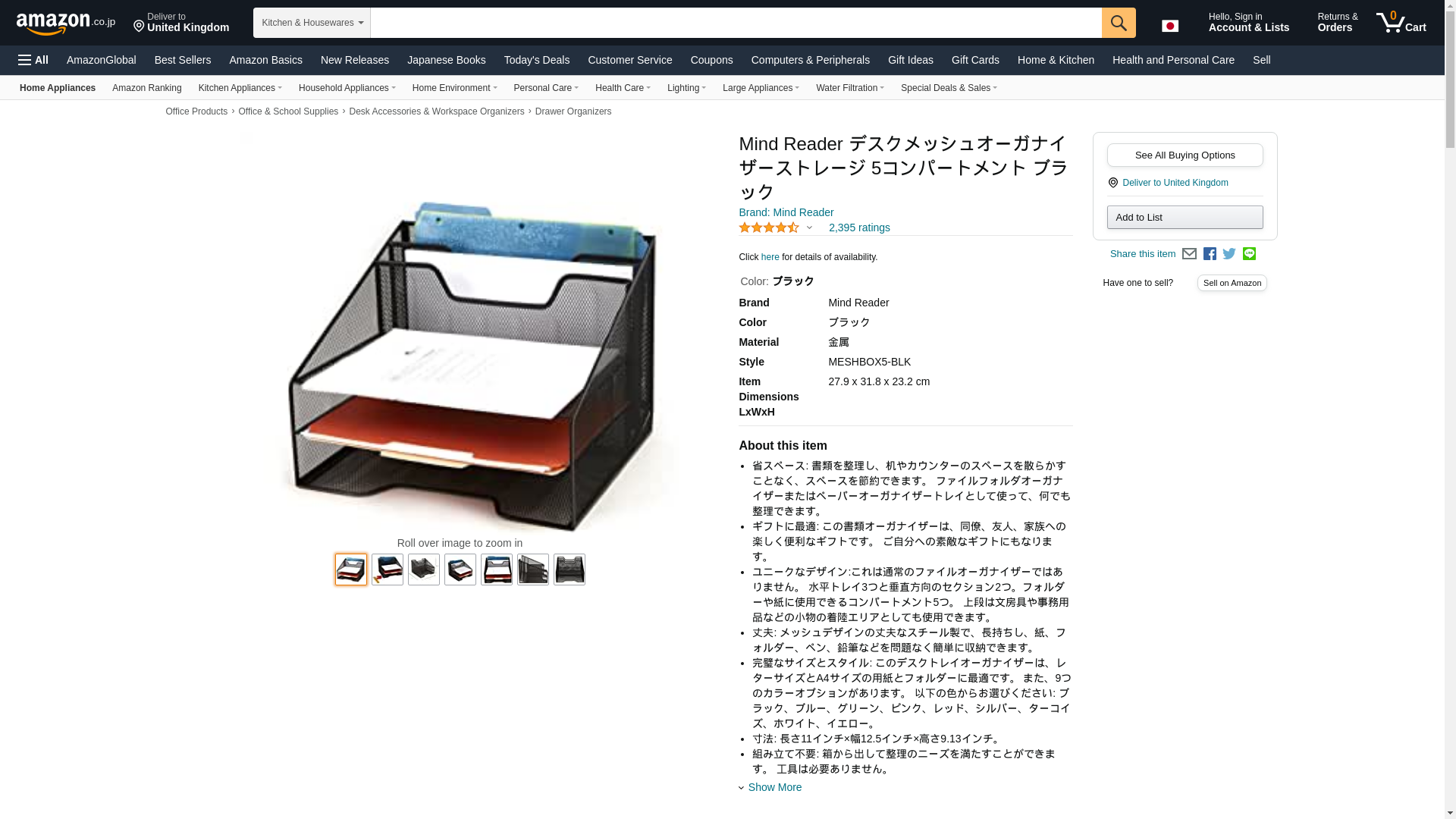Click into the search text field
Screen dimensions: 1456x819
[x=736, y=23]
